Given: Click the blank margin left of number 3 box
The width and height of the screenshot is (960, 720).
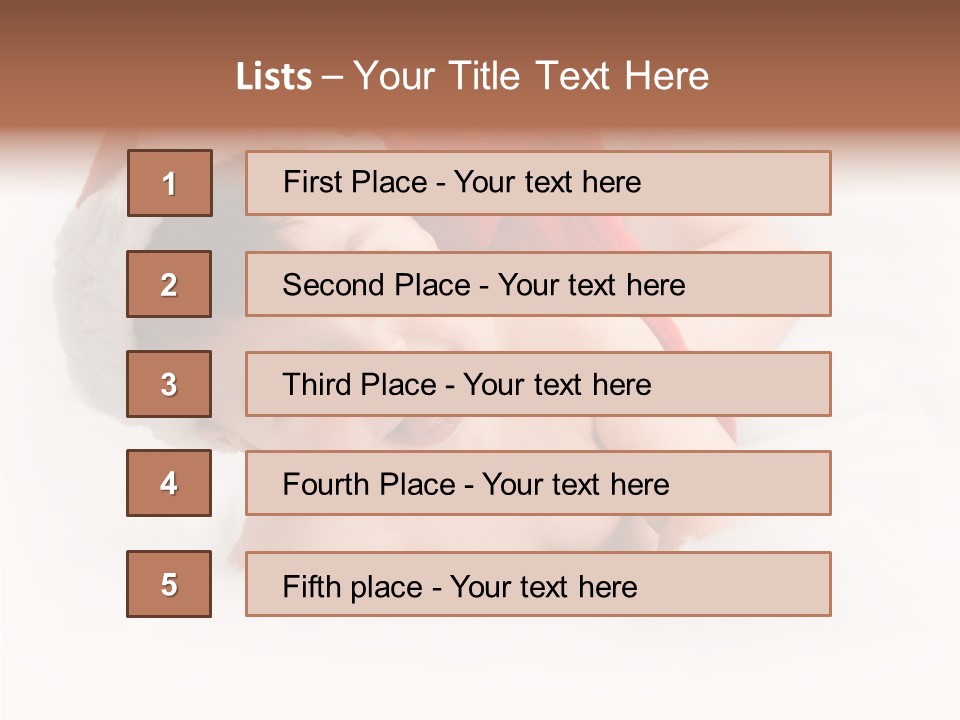Looking at the screenshot, I should pos(62,384).
